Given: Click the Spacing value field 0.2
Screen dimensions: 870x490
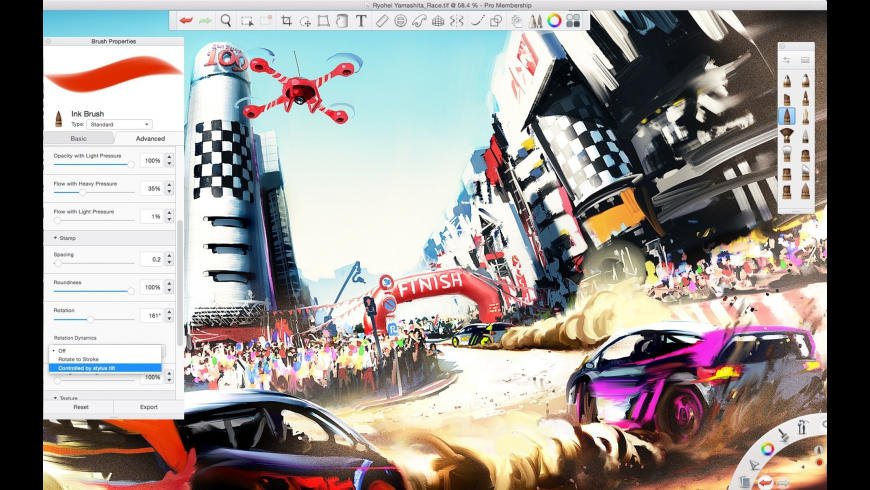Looking at the screenshot, I should tap(151, 259).
